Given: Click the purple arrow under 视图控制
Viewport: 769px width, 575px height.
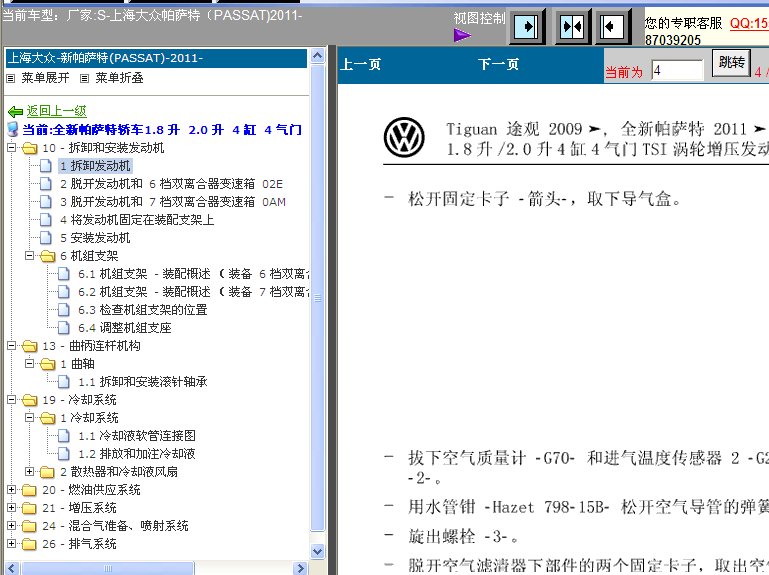Looking at the screenshot, I should 462,35.
